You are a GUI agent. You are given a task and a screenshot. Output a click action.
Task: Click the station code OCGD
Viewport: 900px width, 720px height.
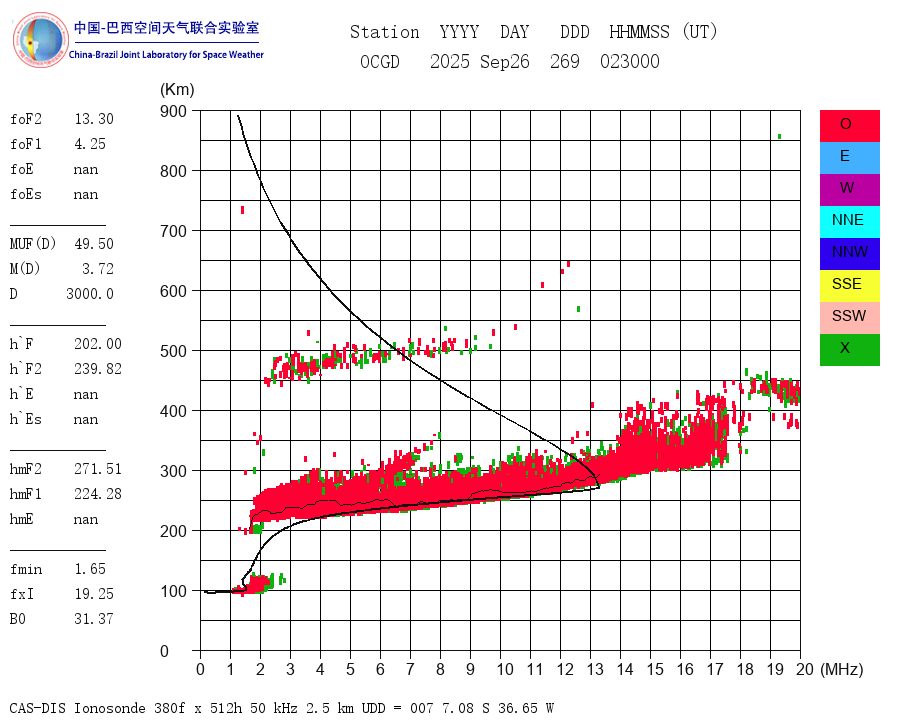click(x=380, y=61)
